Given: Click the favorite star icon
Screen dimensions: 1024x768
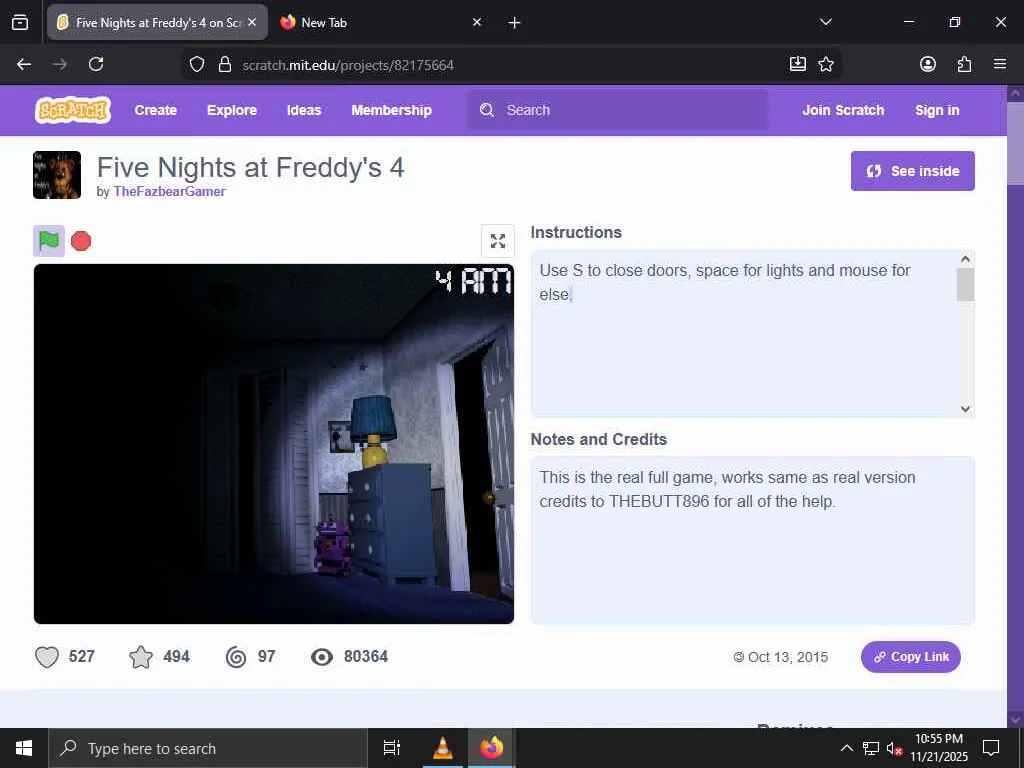Looking at the screenshot, I should (x=141, y=657).
